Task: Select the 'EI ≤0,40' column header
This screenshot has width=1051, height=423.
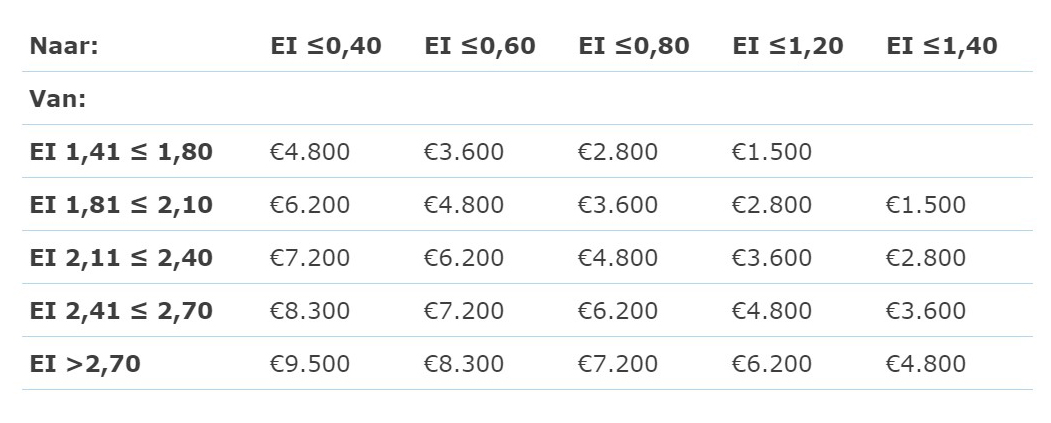Action: coord(326,46)
